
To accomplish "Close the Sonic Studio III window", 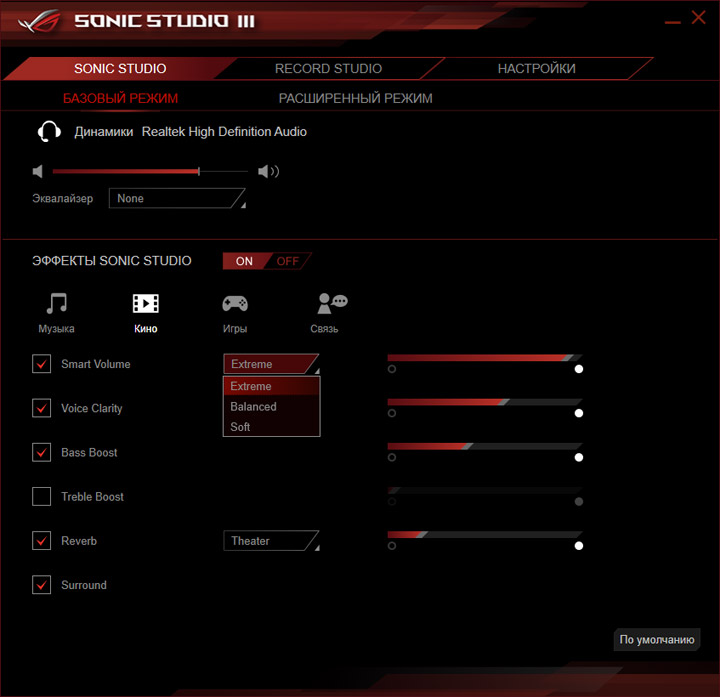I will 698,18.
